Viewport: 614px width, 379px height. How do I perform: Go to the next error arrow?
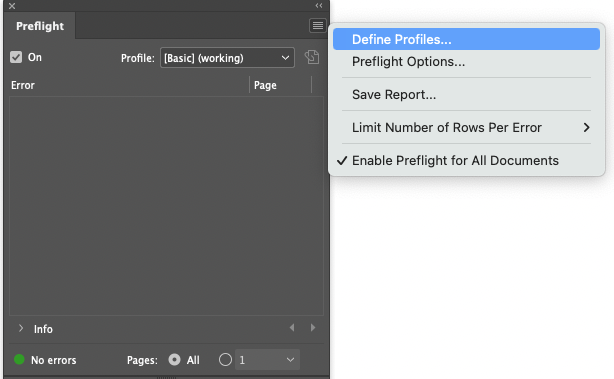click(x=313, y=328)
